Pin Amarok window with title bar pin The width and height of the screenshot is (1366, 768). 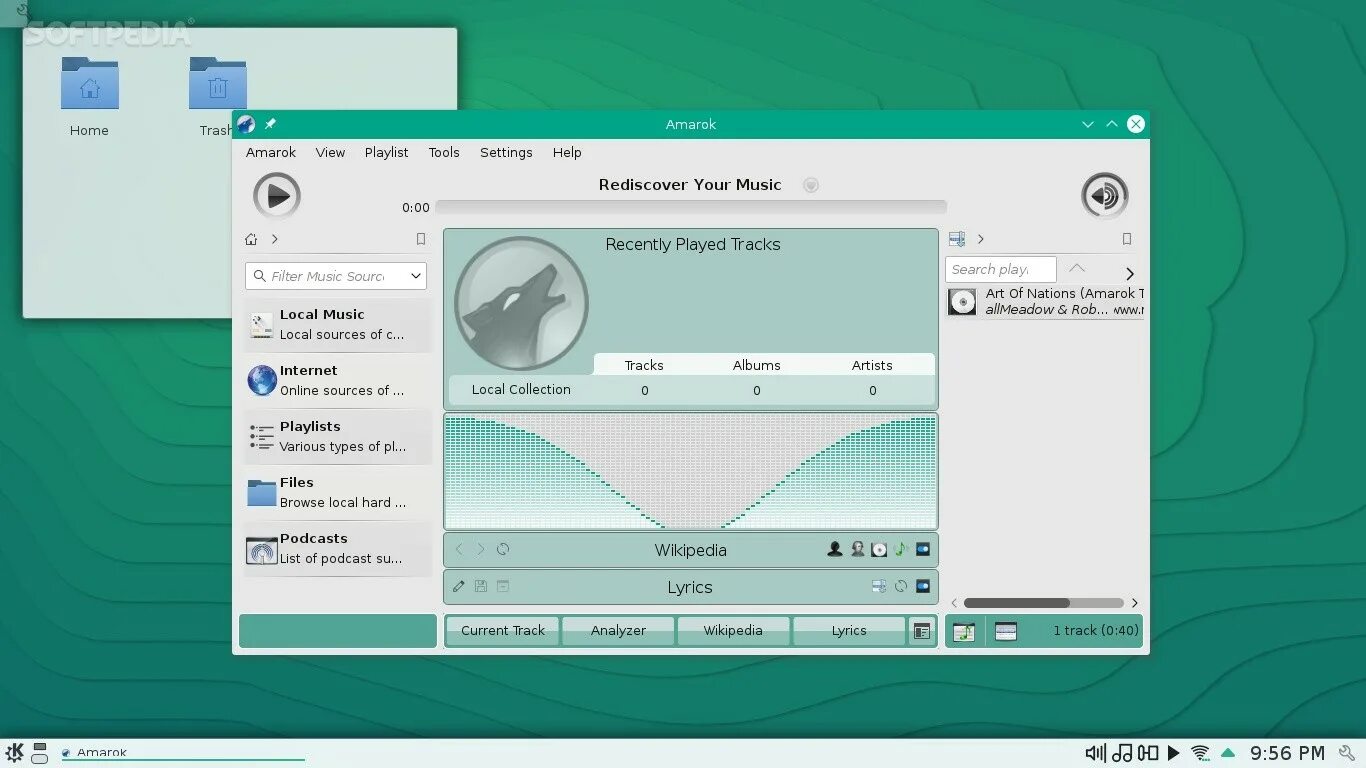pyautogui.click(x=270, y=124)
